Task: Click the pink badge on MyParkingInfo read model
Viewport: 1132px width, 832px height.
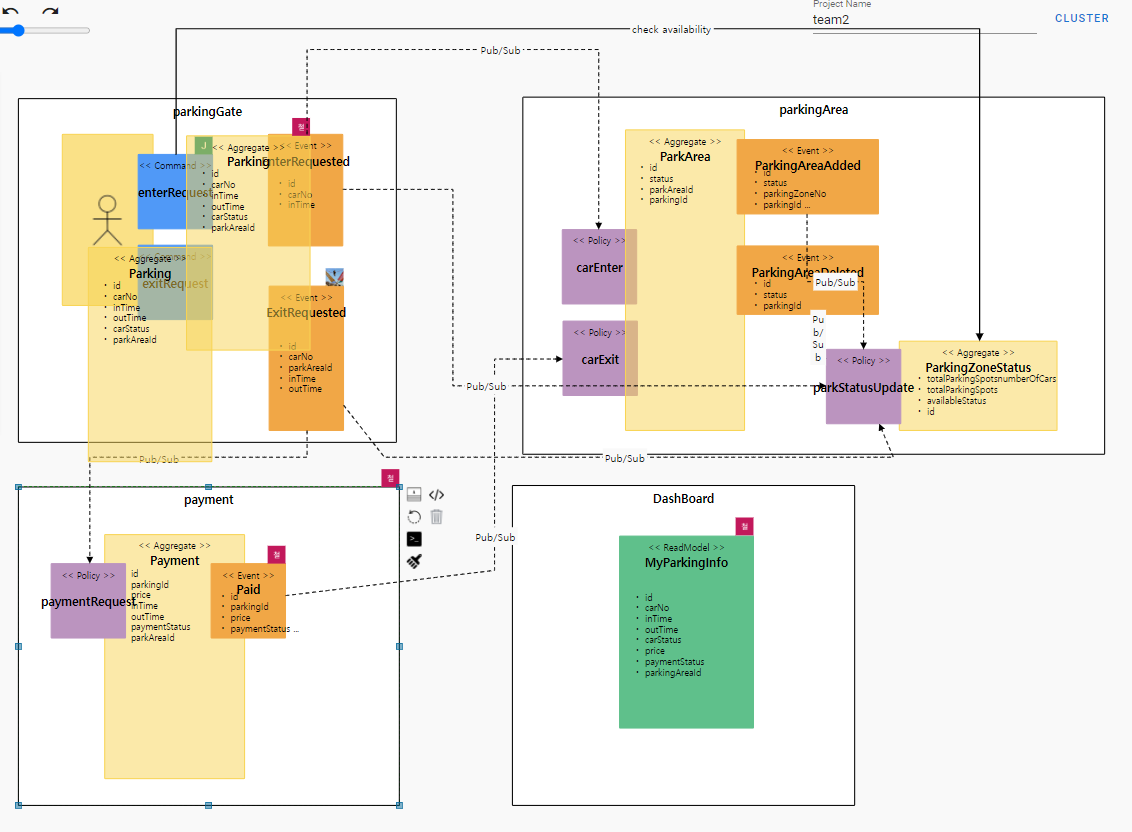Action: point(744,526)
